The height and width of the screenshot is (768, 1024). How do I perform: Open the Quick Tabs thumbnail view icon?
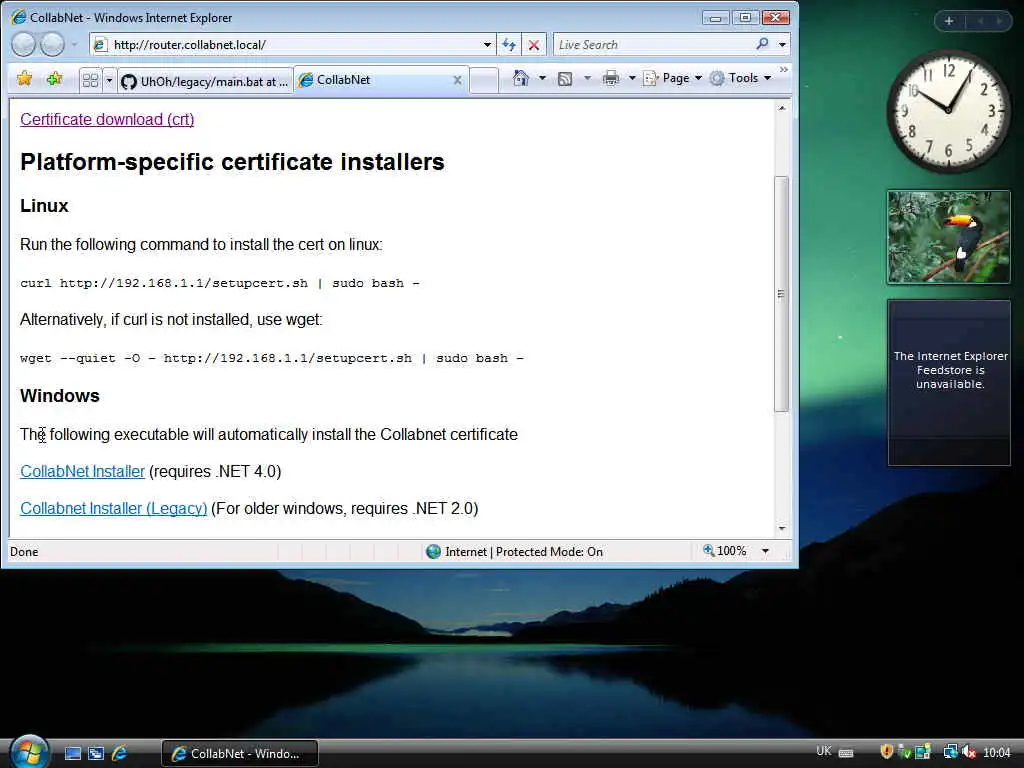click(x=90, y=80)
